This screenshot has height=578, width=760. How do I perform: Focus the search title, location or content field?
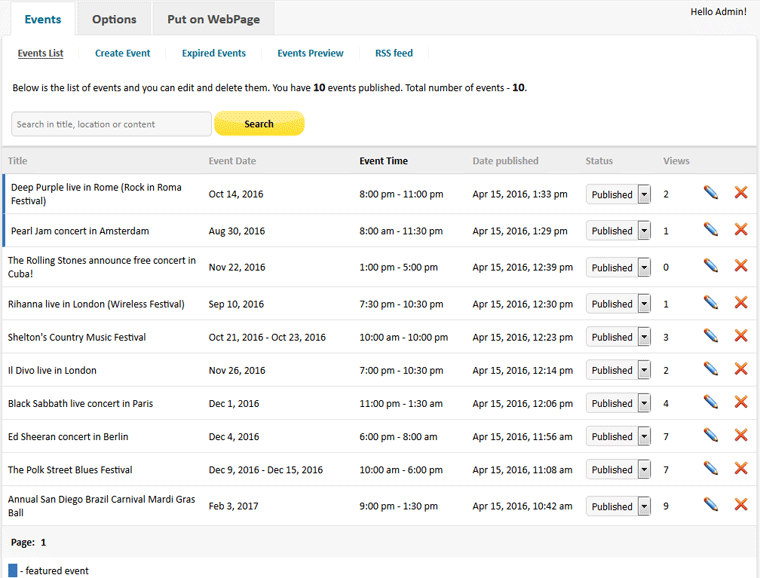pyautogui.click(x=111, y=124)
